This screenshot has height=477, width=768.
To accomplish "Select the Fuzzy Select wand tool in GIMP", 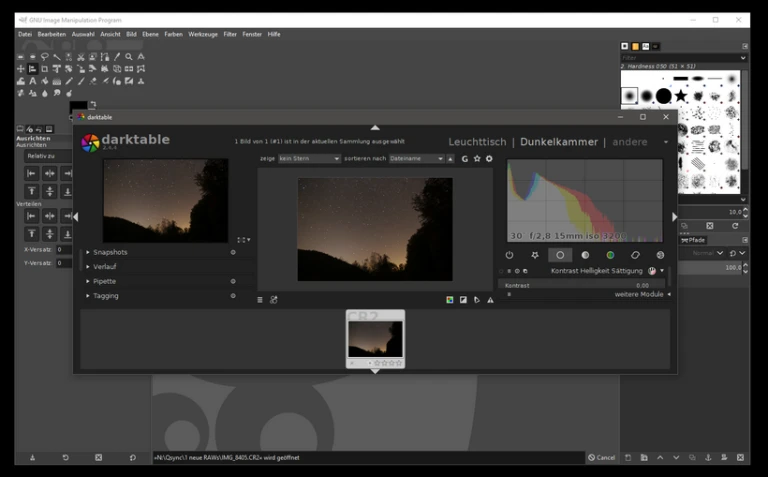I will [57, 57].
